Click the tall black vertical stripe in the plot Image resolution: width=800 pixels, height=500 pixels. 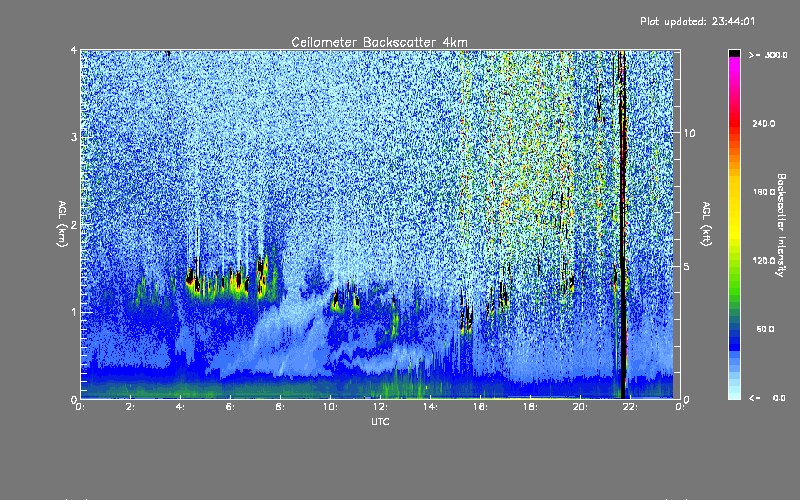tap(622, 224)
